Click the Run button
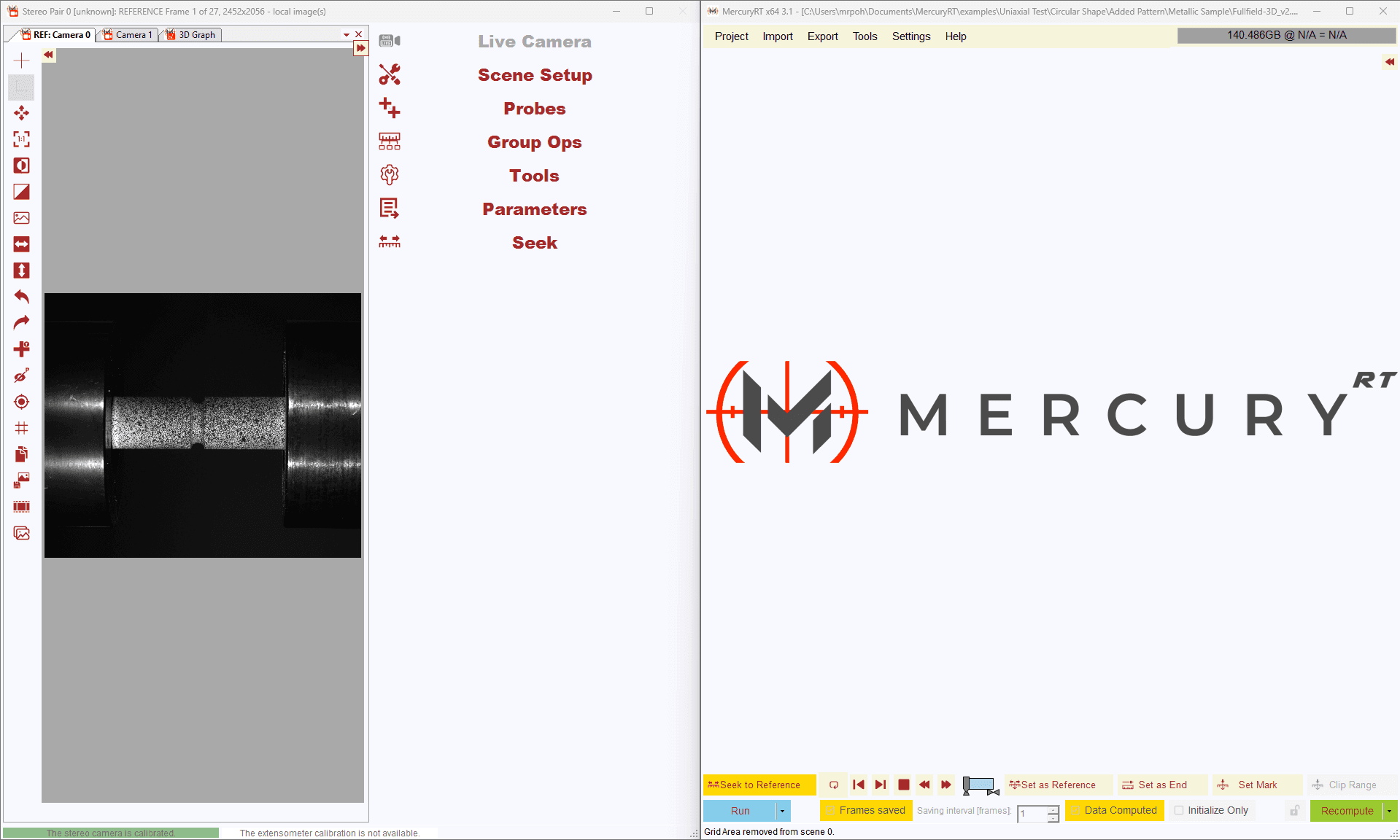 tap(740, 811)
